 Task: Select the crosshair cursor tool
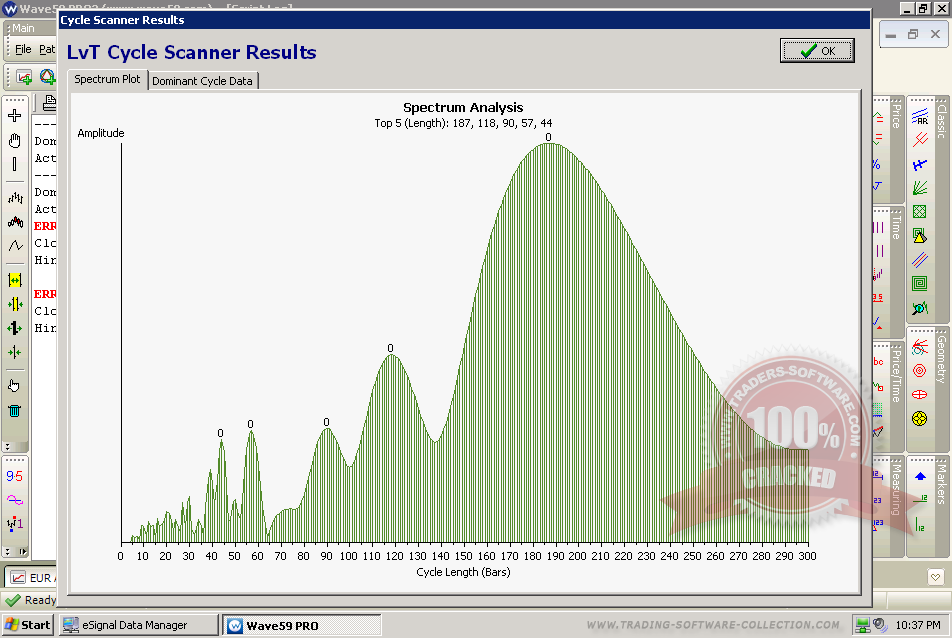click(15, 116)
